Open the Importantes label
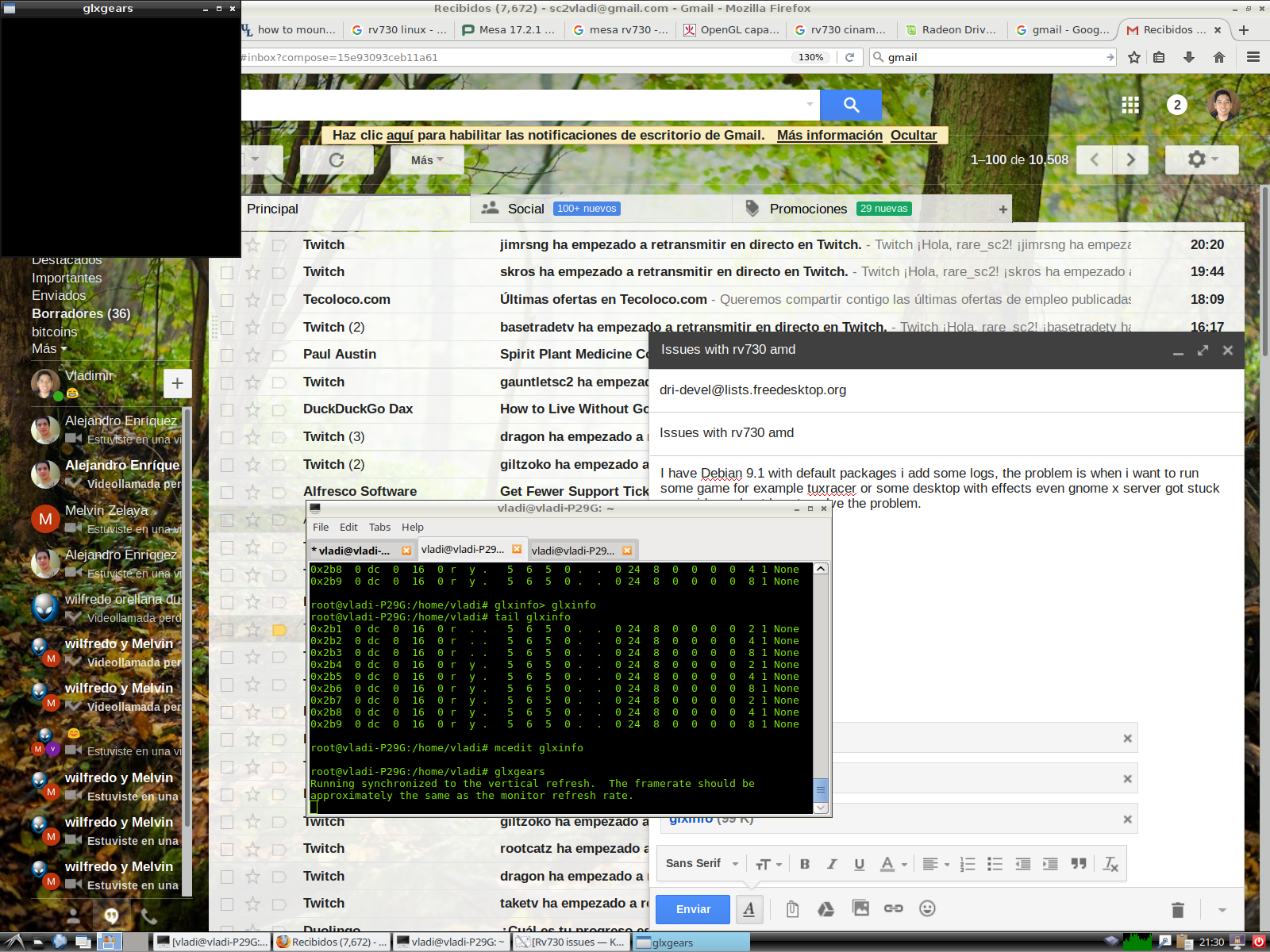The height and width of the screenshot is (952, 1270). [67, 278]
